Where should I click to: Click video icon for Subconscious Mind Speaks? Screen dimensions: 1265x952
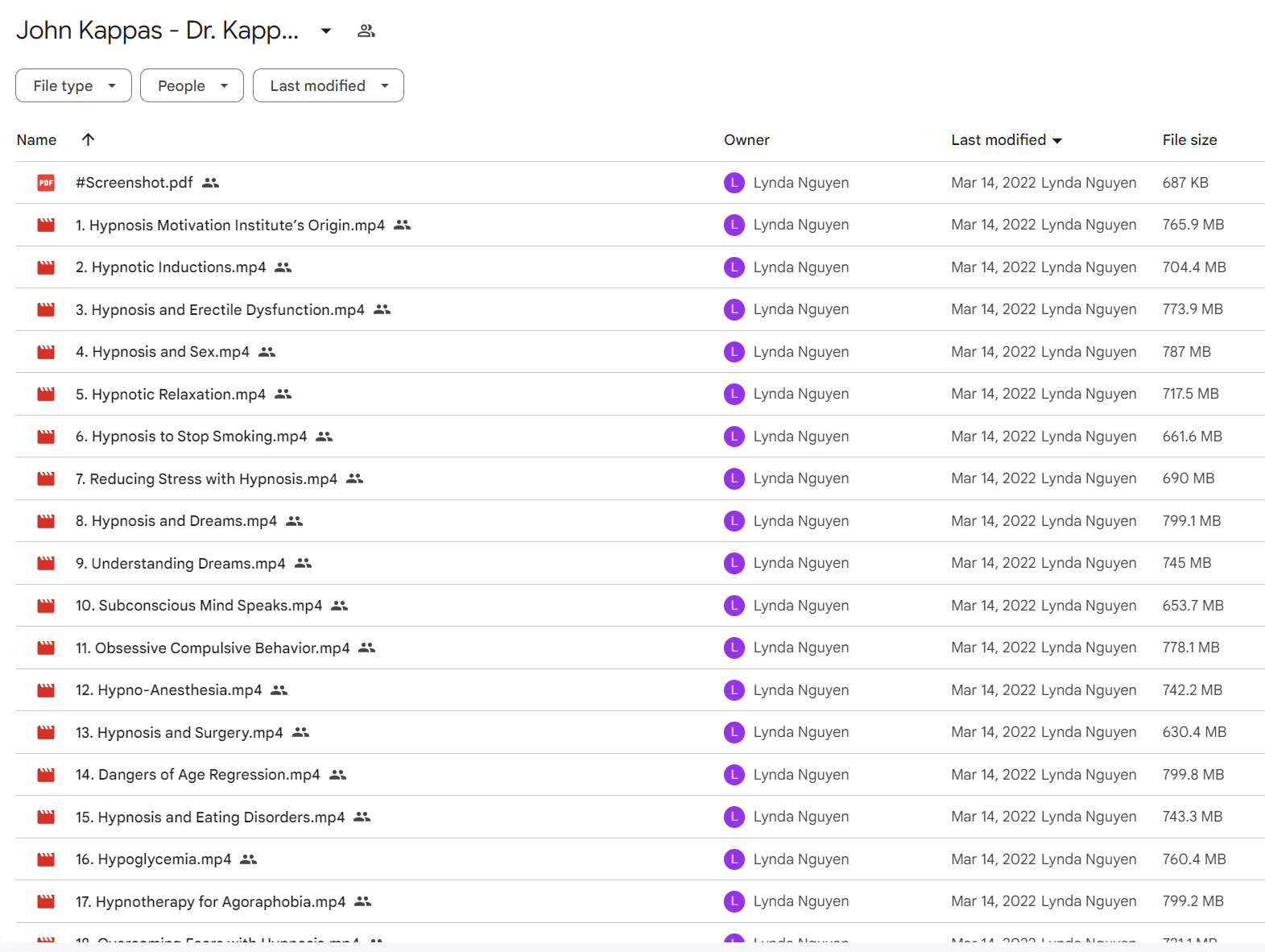(x=46, y=606)
